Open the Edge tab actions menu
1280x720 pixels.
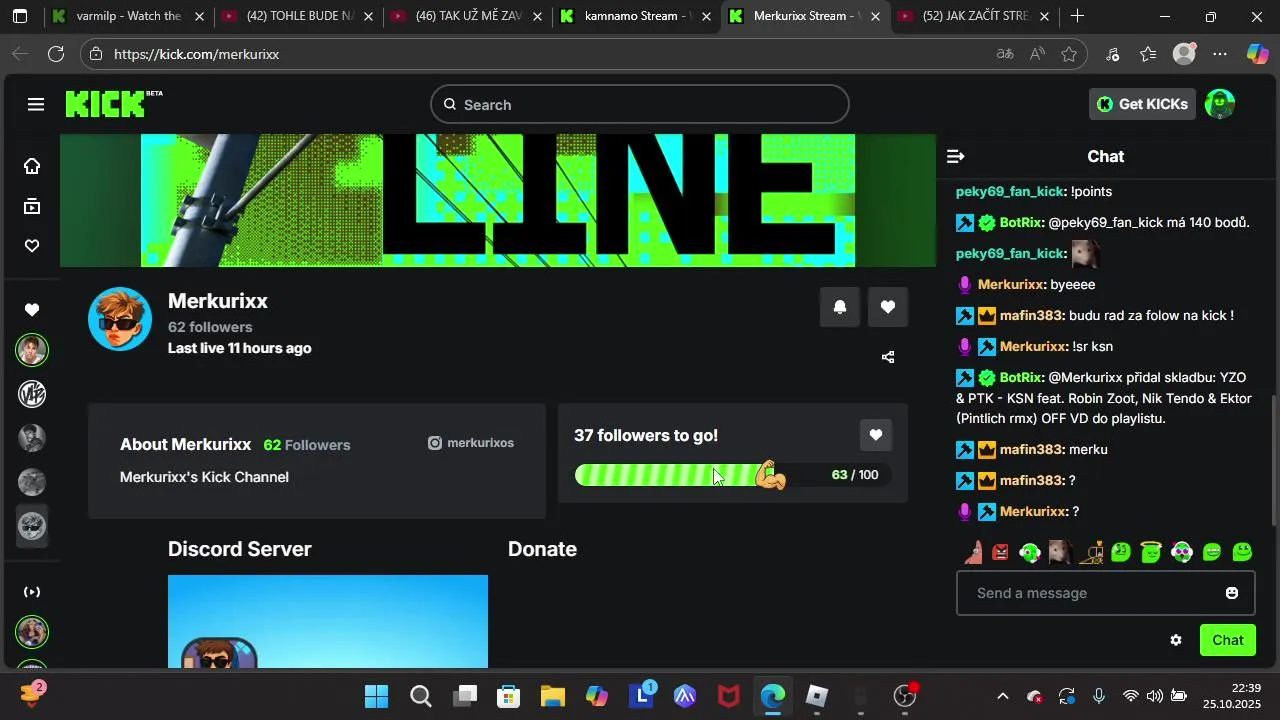20,16
